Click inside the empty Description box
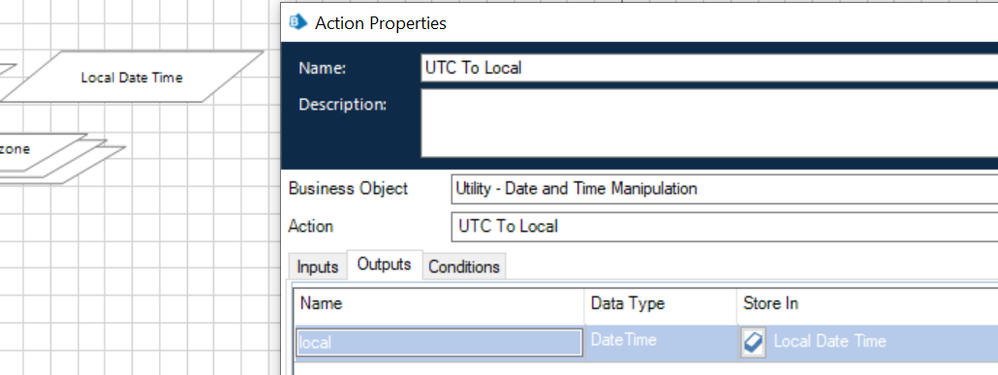 point(709,123)
